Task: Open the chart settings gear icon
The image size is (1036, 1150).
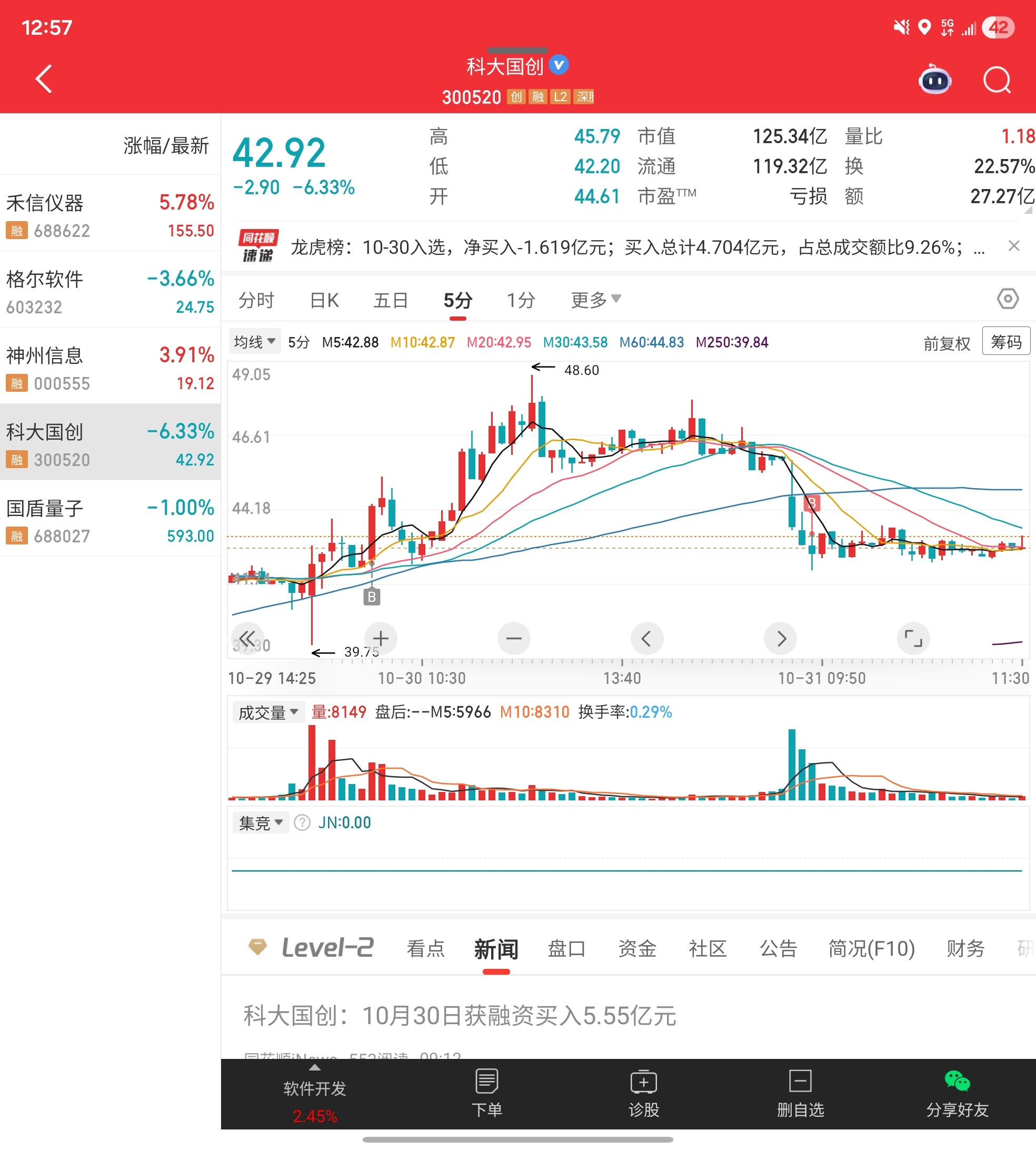Action: (x=1008, y=299)
